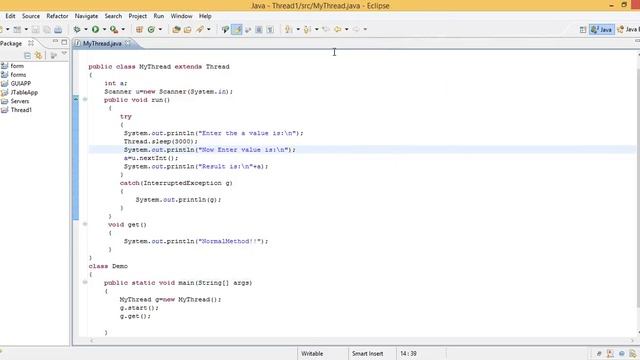The width and height of the screenshot is (640, 360).
Task: Toggle the Mark Occurrences highlighted icon
Action: (x=237, y=29)
